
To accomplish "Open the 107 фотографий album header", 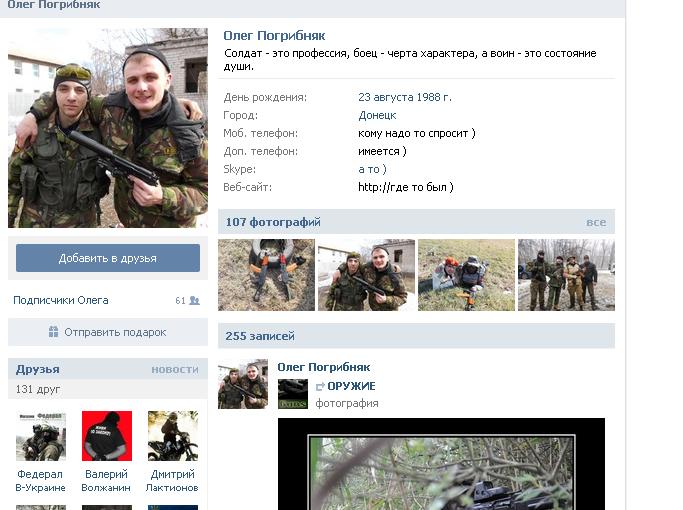I will tap(273, 222).
